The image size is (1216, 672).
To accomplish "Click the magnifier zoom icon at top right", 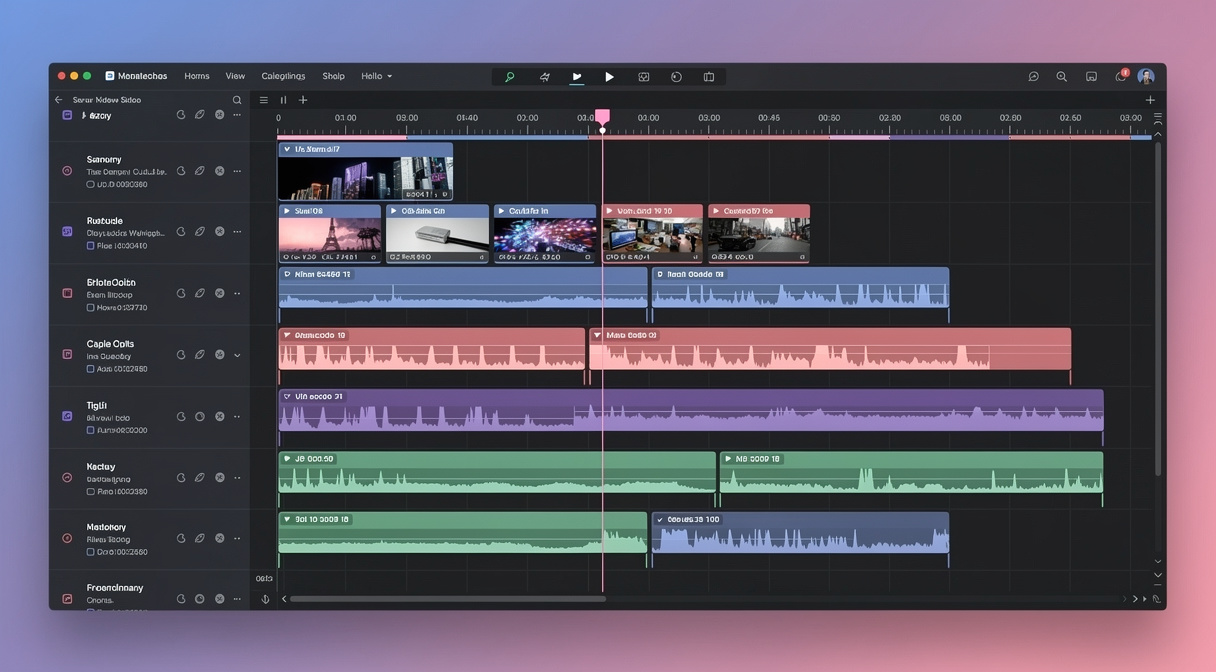I will pyautogui.click(x=1061, y=76).
